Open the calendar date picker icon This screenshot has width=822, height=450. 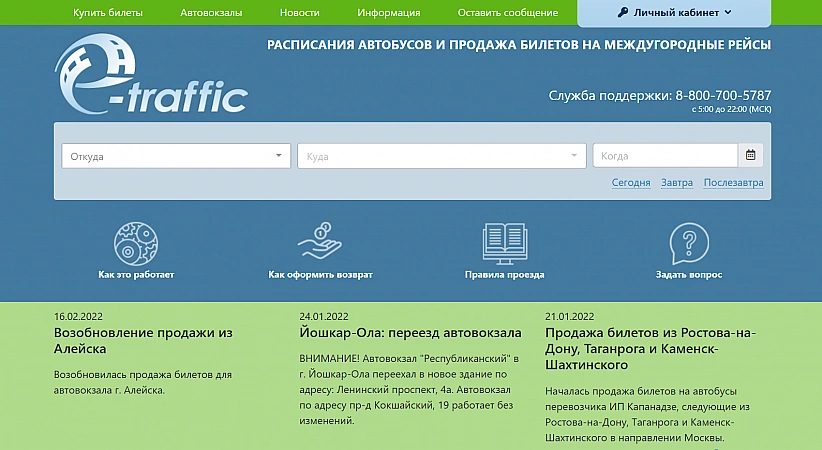coord(751,156)
